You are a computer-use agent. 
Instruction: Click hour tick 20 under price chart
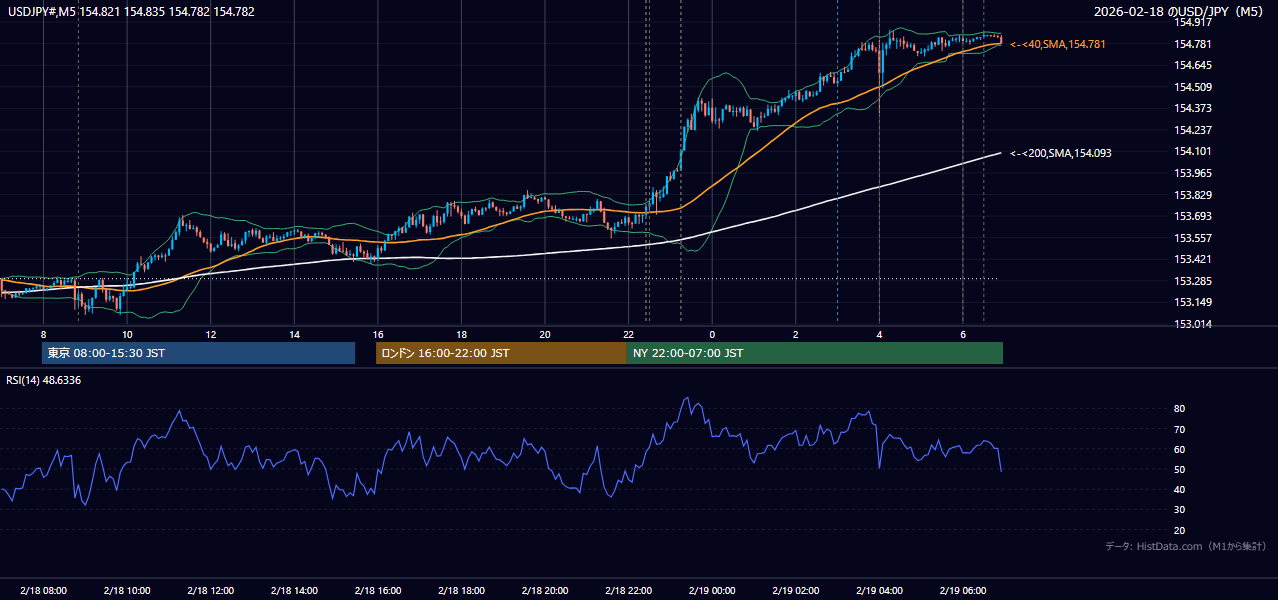click(x=544, y=334)
